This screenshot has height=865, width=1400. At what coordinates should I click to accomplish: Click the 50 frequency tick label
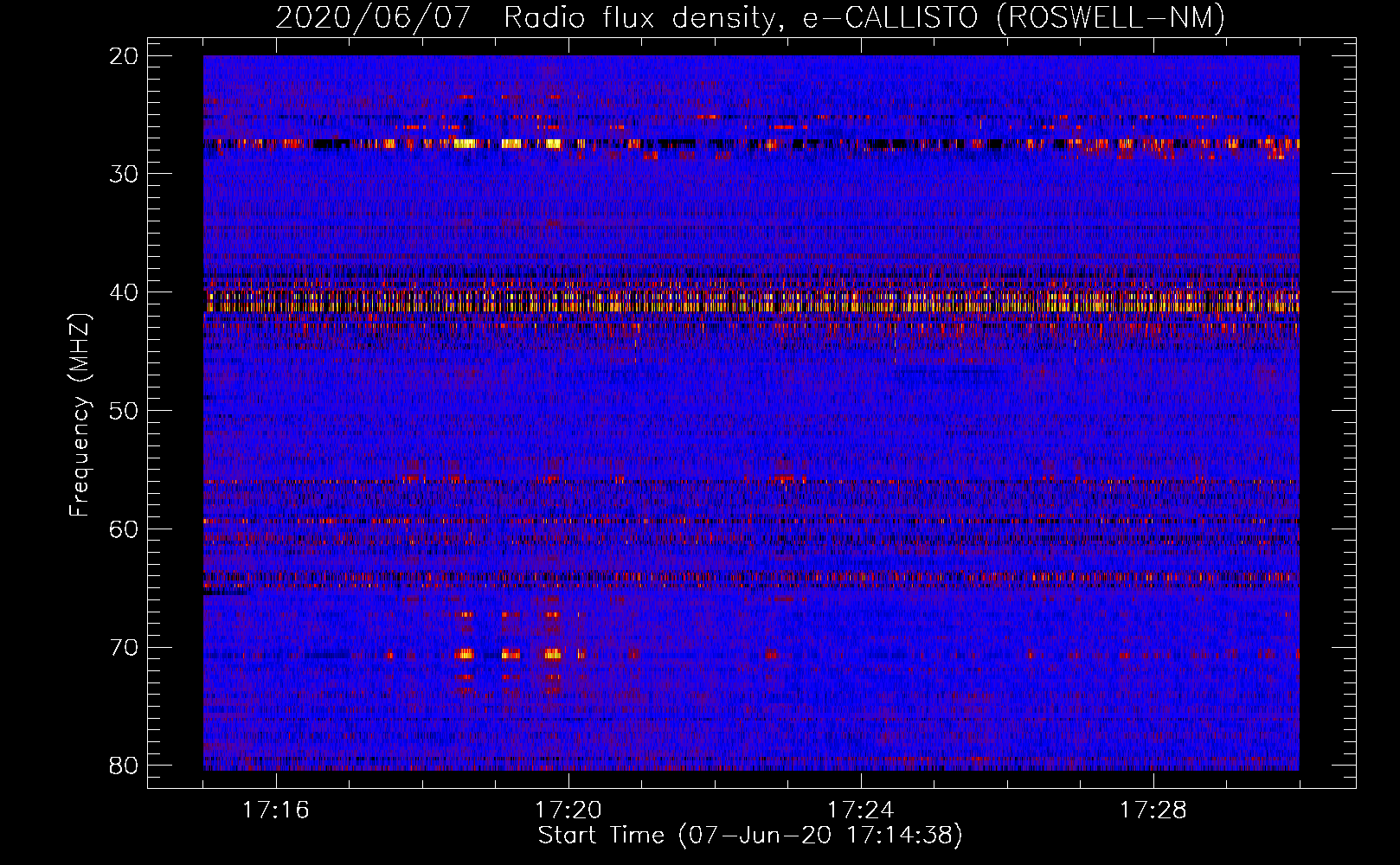[x=124, y=411]
